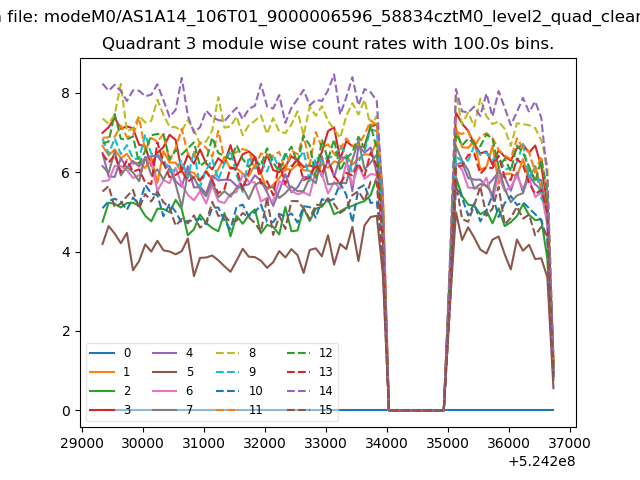Select legend entry for module 6
The height and width of the screenshot is (480, 640).
[172, 391]
